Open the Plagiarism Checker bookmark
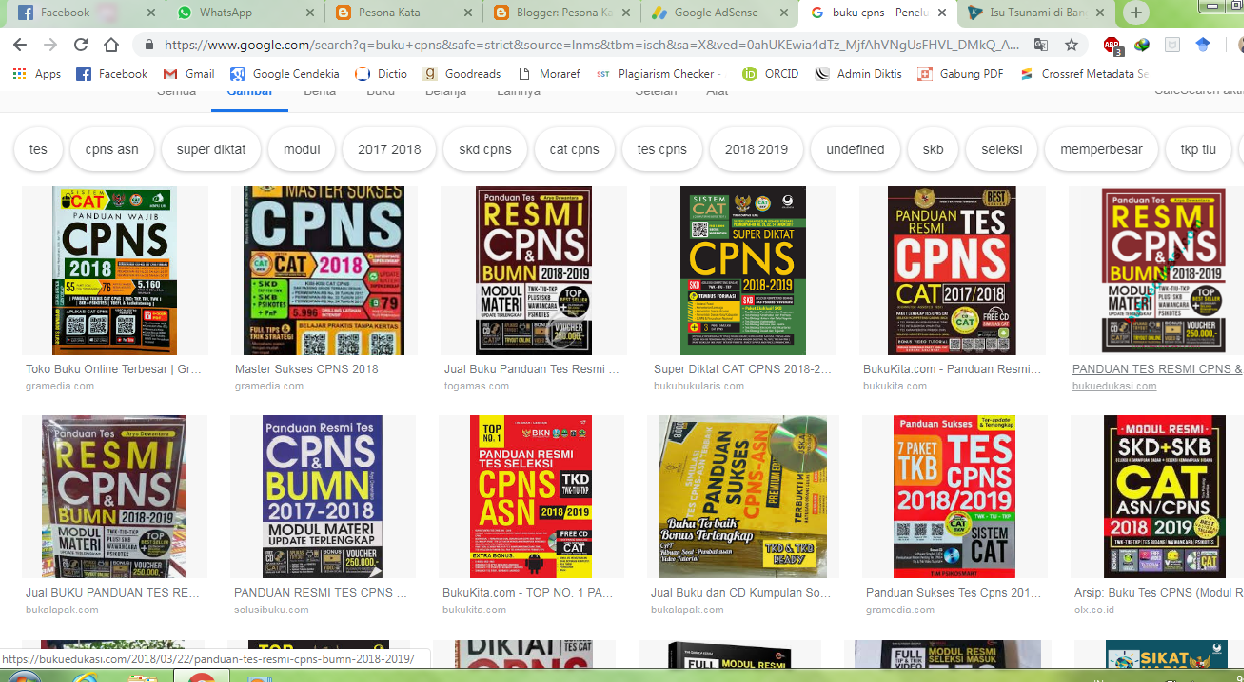The height and width of the screenshot is (682, 1244). click(x=657, y=74)
